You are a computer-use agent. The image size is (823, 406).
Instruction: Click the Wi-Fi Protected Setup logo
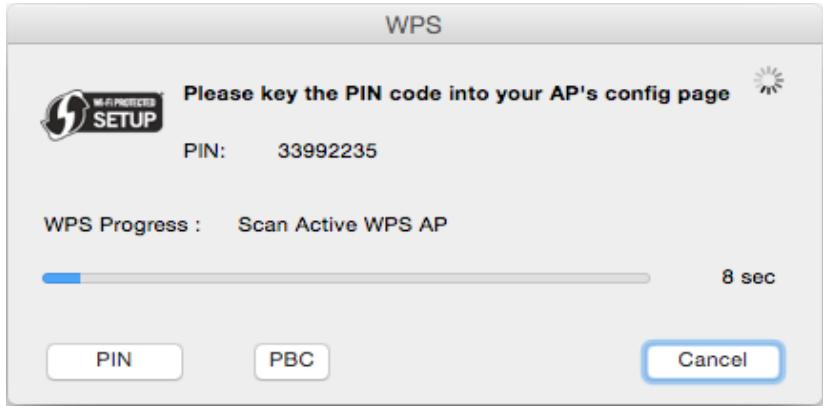tap(102, 115)
